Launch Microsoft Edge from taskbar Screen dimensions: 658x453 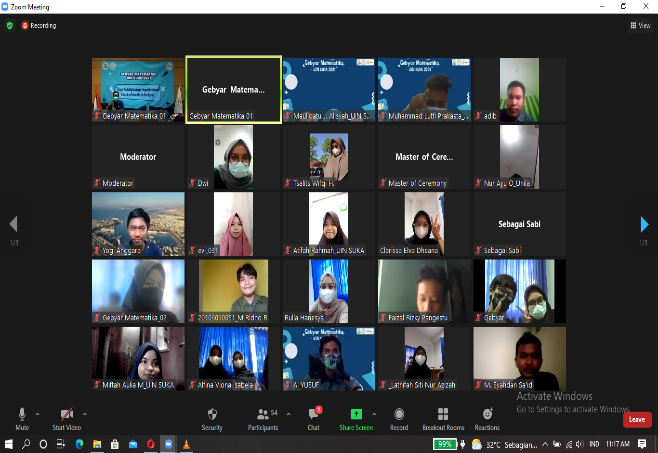[x=79, y=444]
